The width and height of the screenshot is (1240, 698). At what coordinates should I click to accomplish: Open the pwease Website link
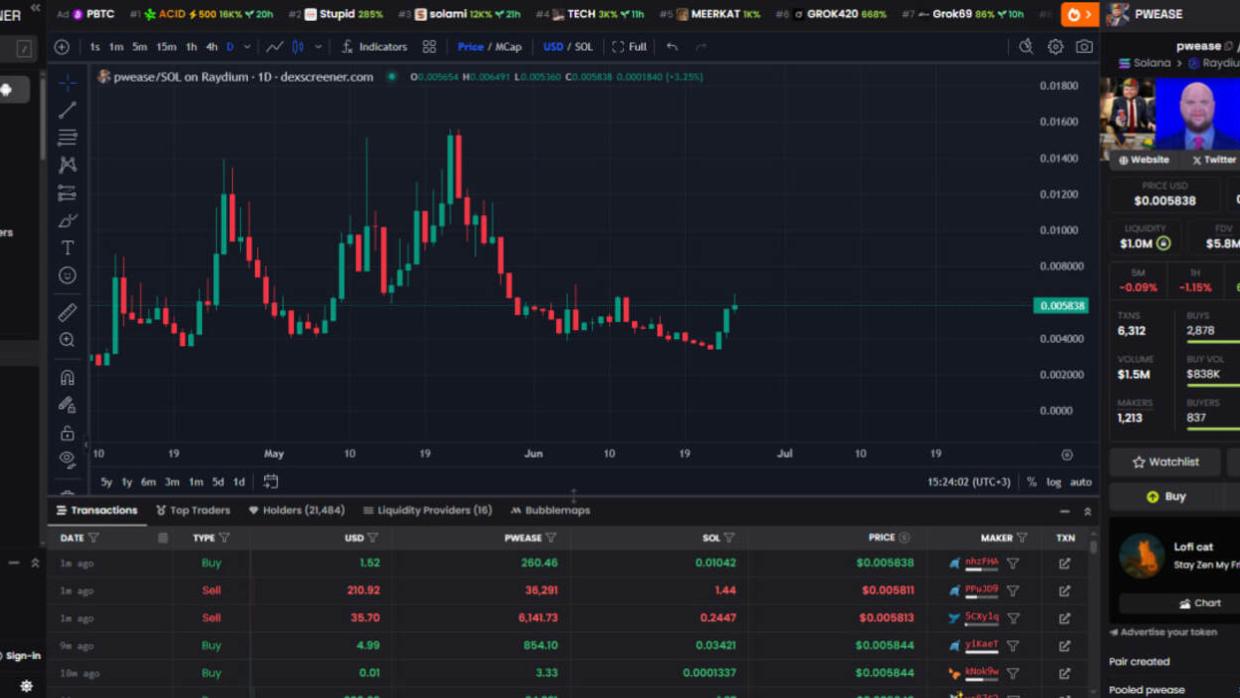click(x=1144, y=160)
